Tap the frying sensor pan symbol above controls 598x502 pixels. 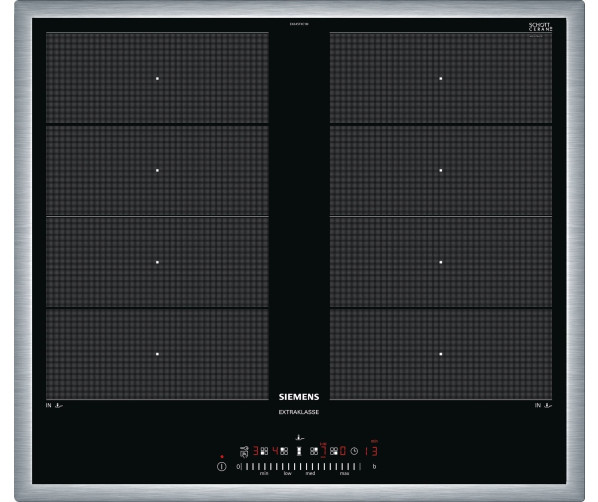[300, 438]
